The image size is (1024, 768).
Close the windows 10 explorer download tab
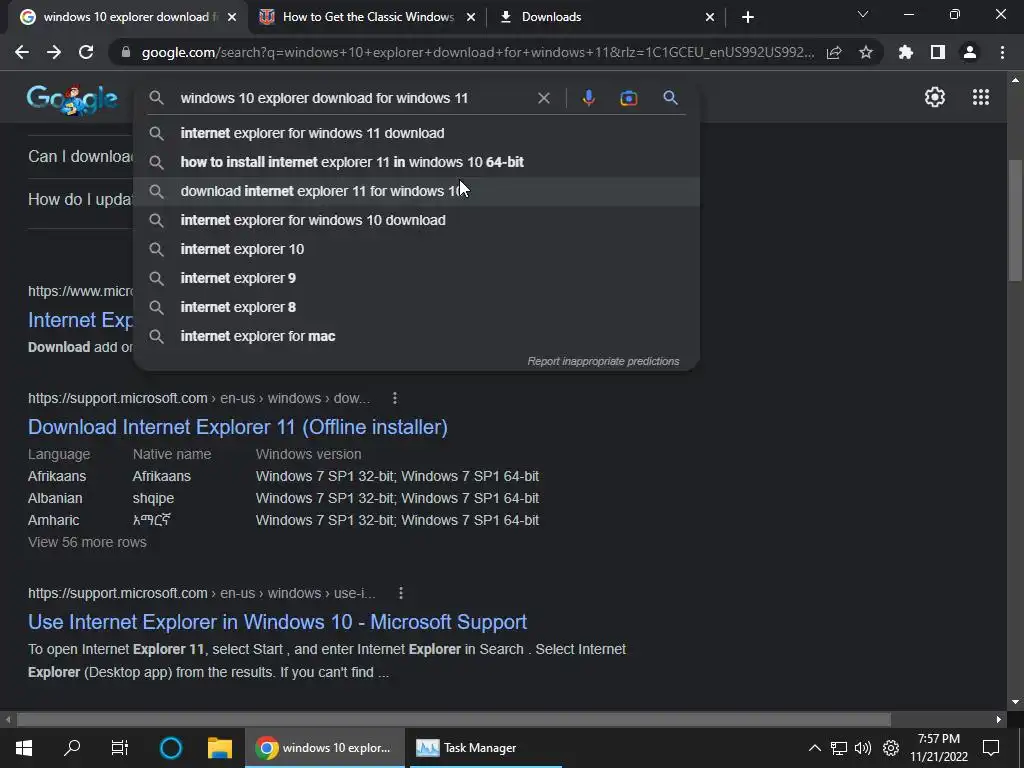point(232,17)
